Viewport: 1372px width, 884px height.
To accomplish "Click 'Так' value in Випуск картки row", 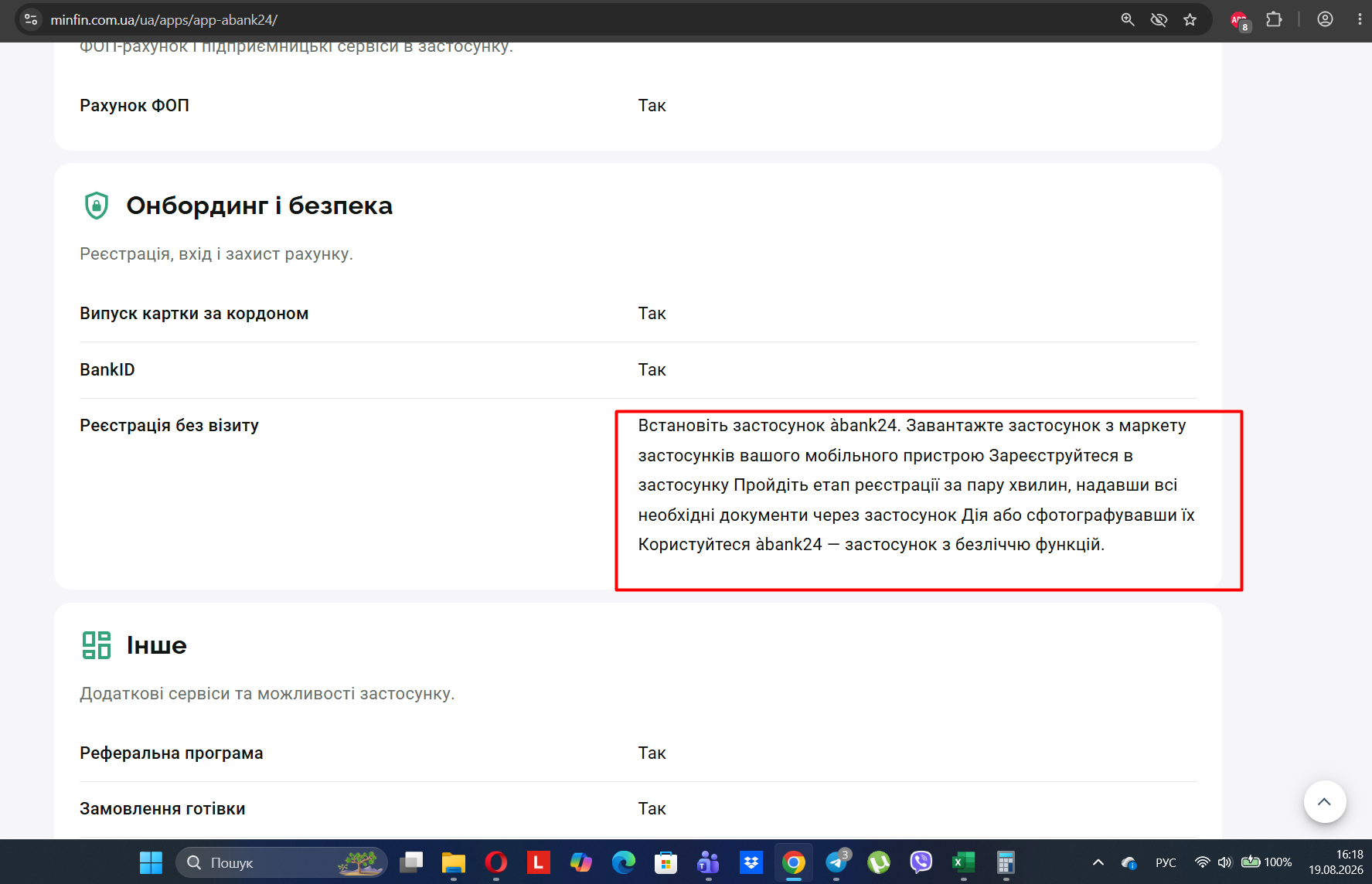I will [652, 313].
